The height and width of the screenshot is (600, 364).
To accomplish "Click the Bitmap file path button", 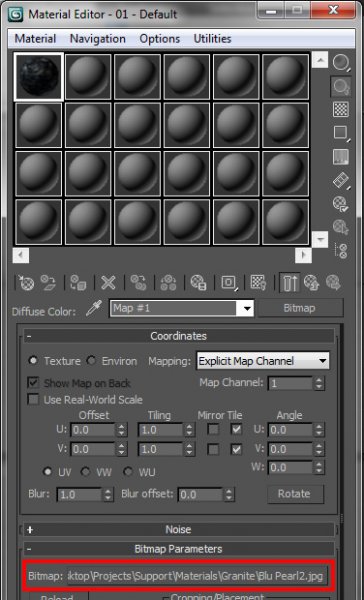I will point(197,576).
